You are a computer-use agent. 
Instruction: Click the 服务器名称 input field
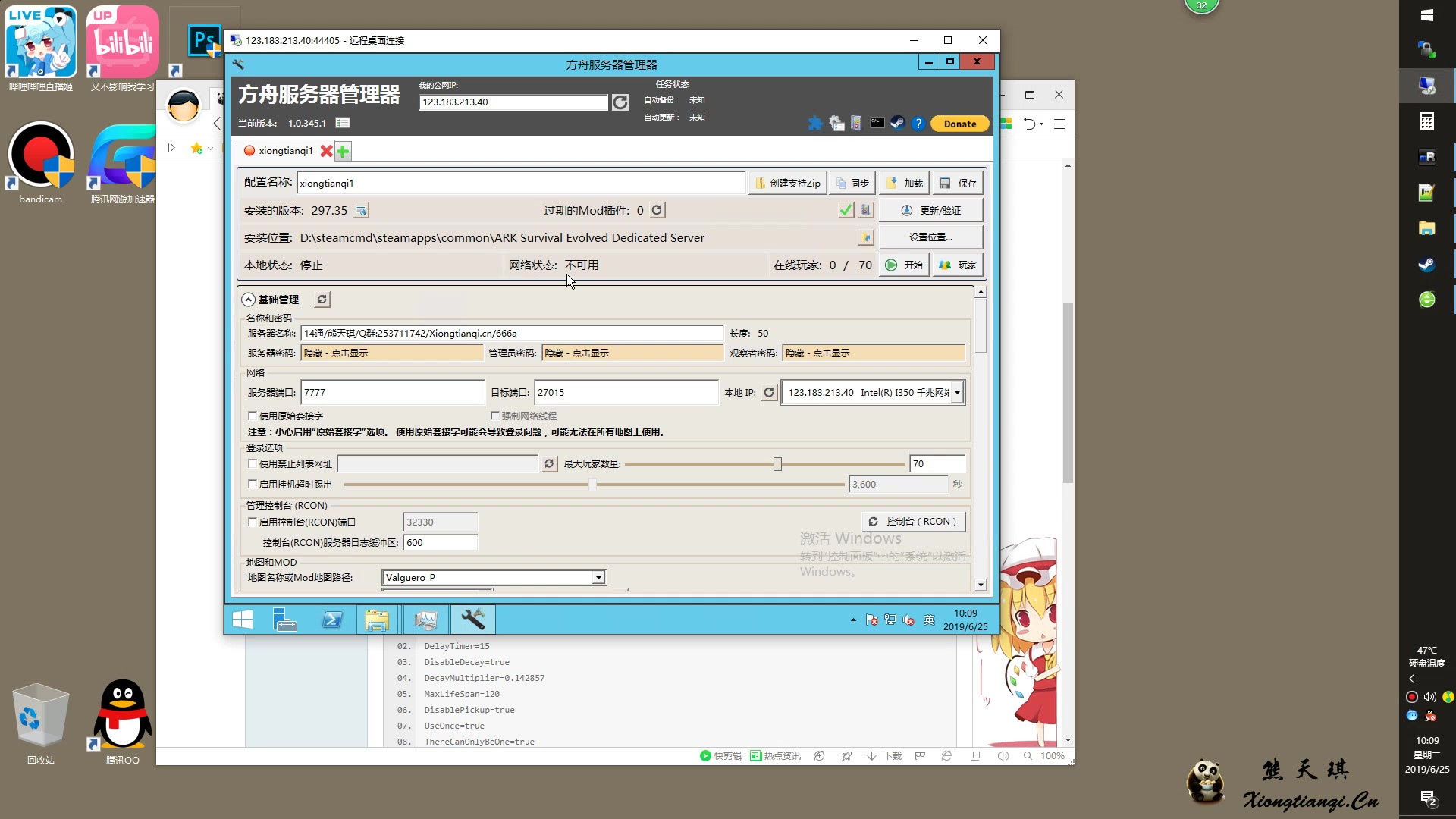(x=512, y=334)
